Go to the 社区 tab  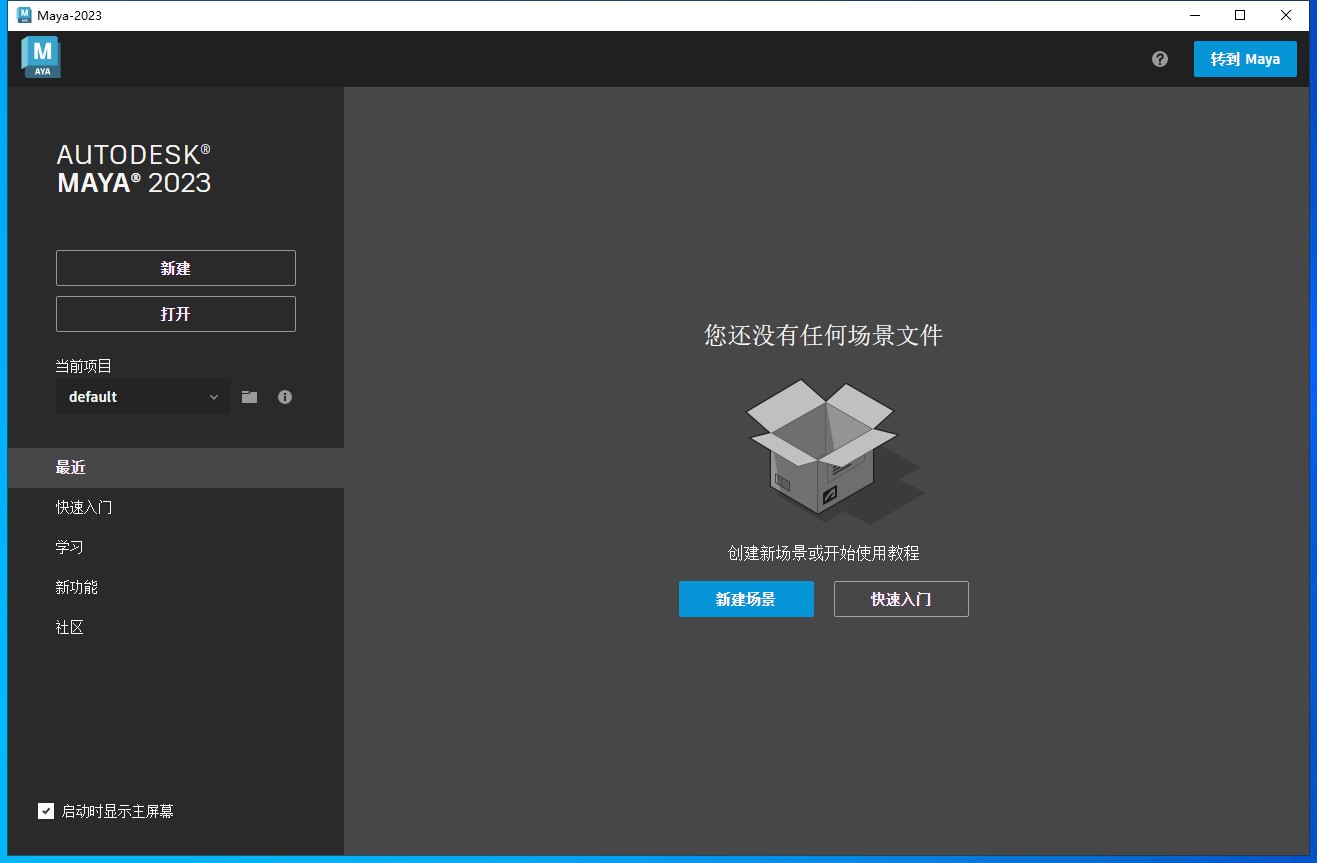tap(176, 628)
